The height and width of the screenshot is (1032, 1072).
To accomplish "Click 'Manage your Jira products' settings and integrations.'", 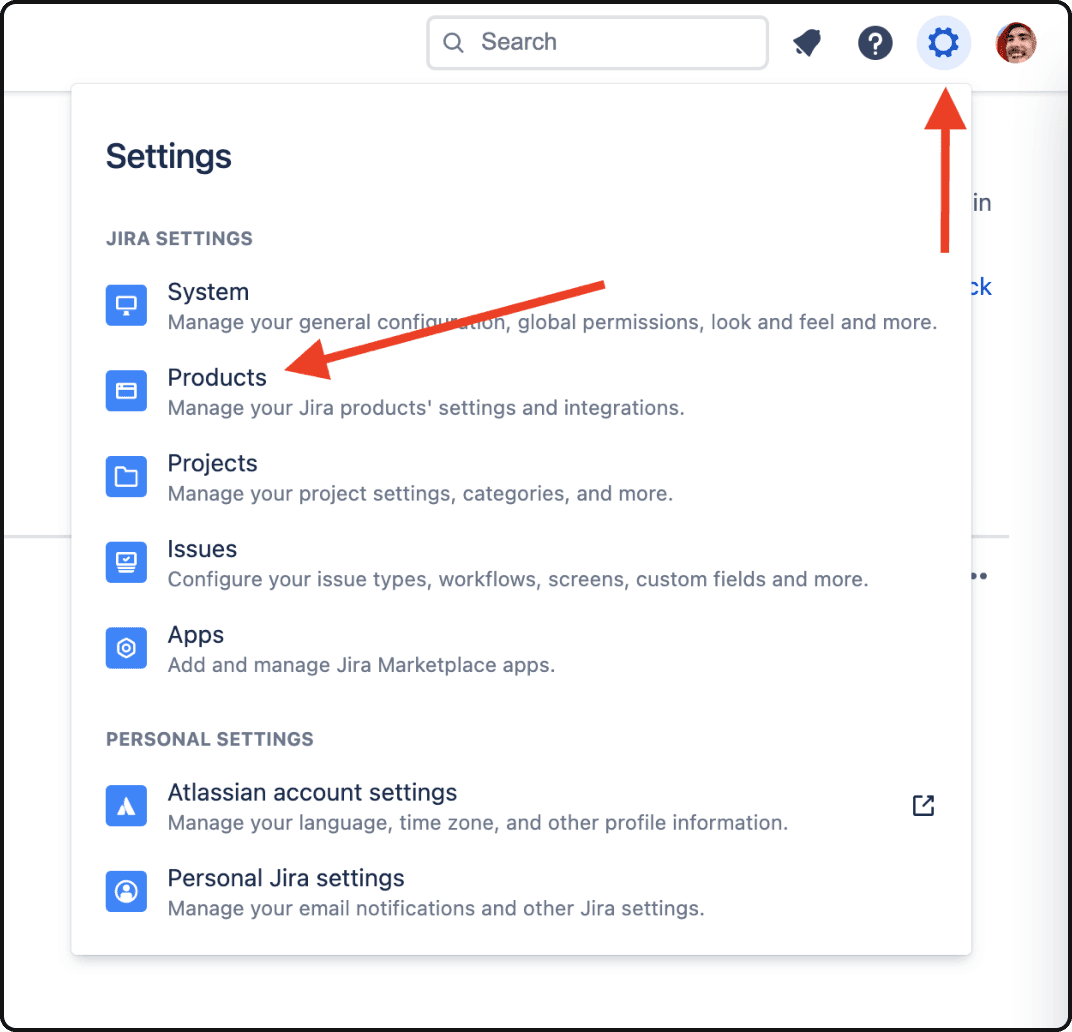I will [x=426, y=408].
